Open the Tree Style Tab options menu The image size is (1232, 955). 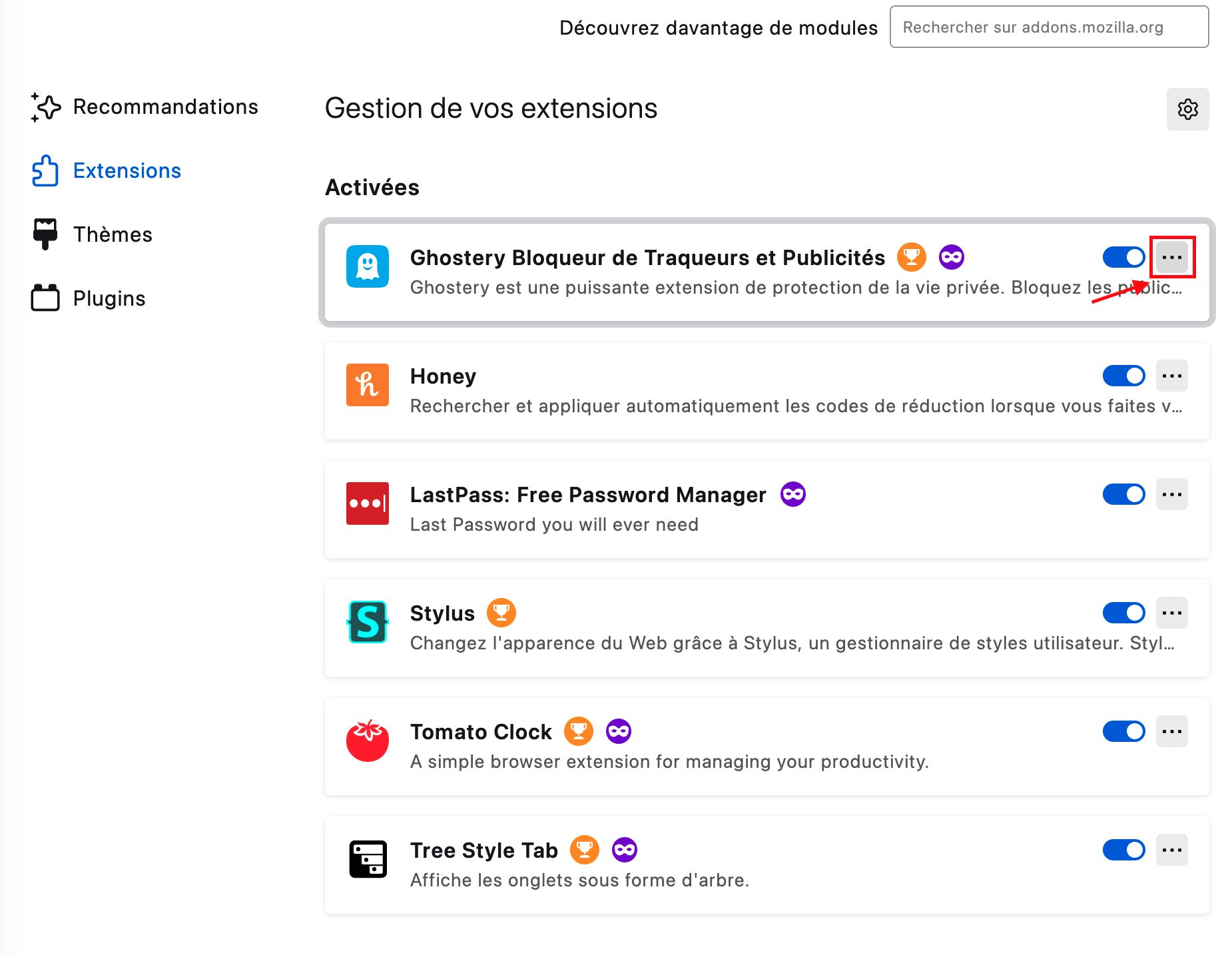click(1172, 850)
